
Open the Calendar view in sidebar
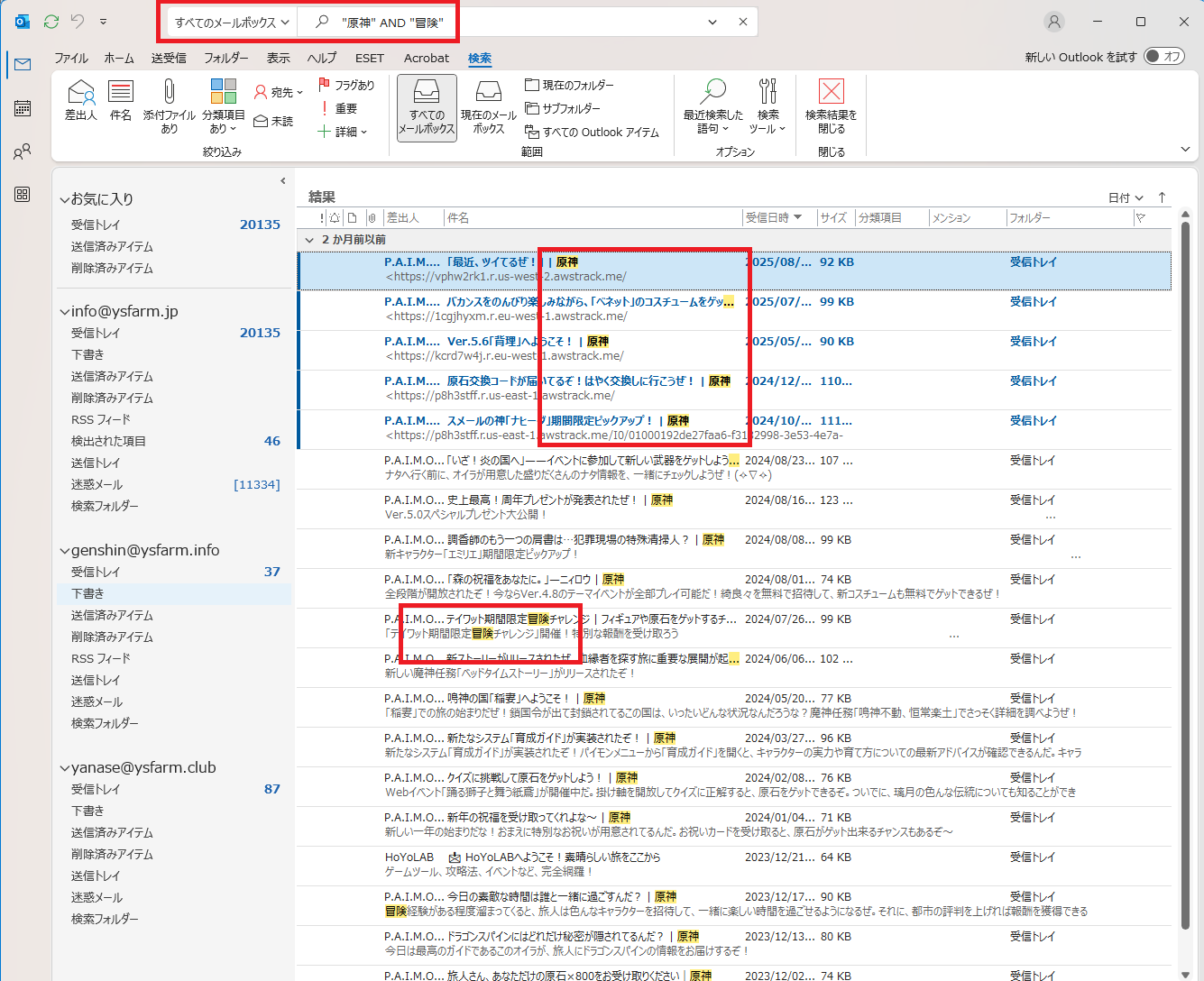[x=23, y=108]
